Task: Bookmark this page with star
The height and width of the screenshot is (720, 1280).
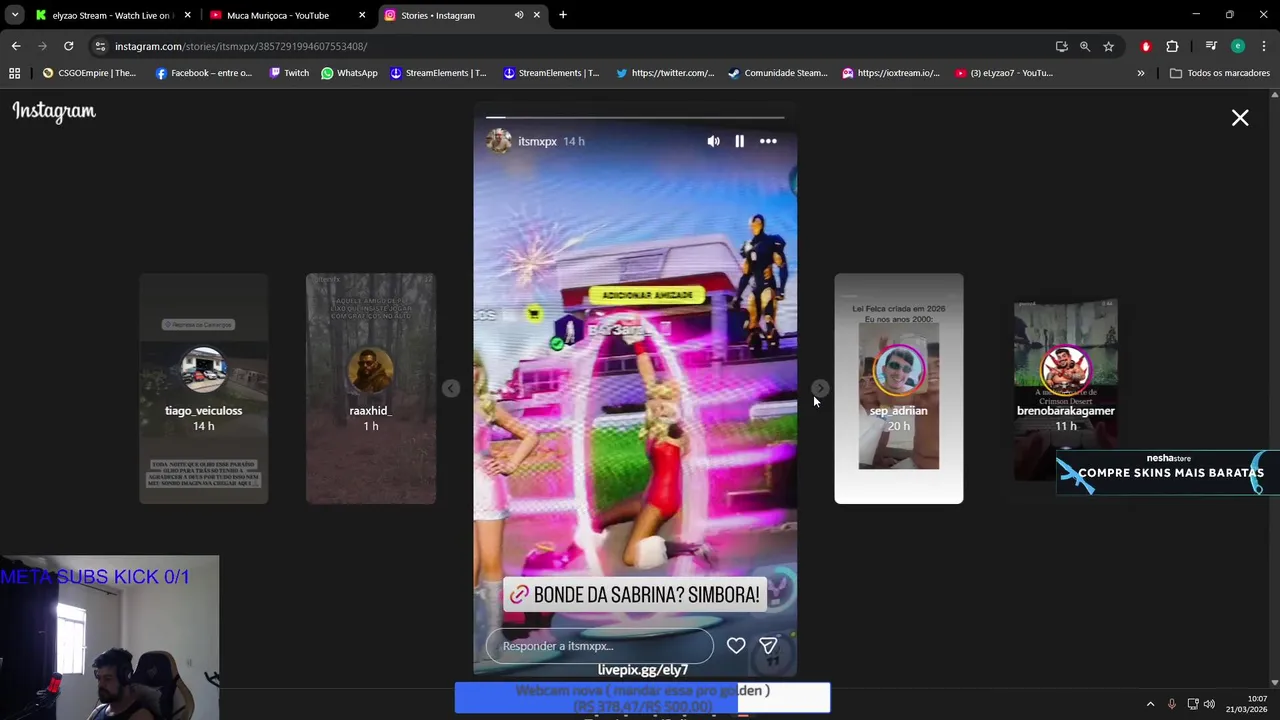Action: (1108, 46)
